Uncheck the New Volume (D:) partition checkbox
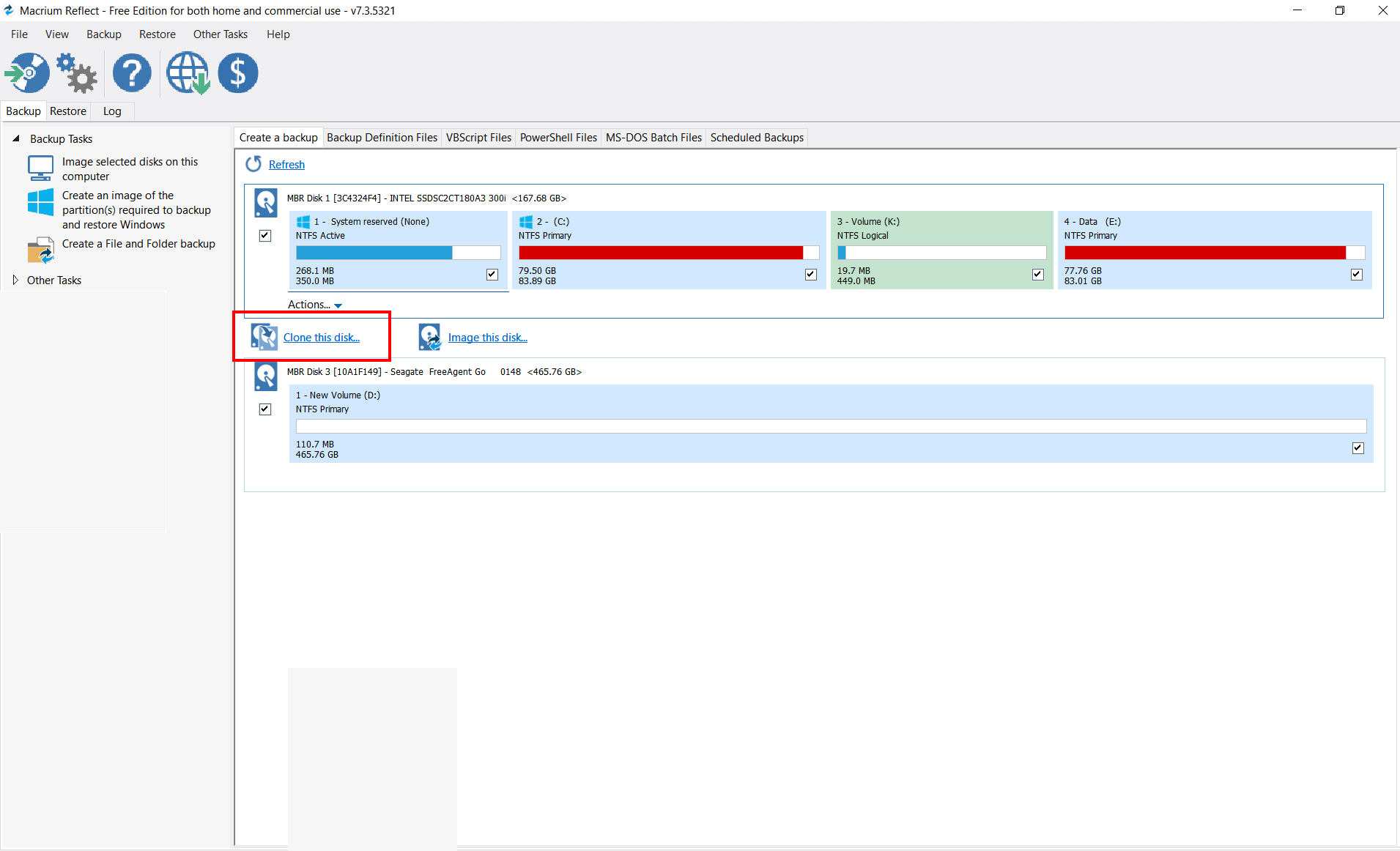The height and width of the screenshot is (851, 1400). (1358, 448)
